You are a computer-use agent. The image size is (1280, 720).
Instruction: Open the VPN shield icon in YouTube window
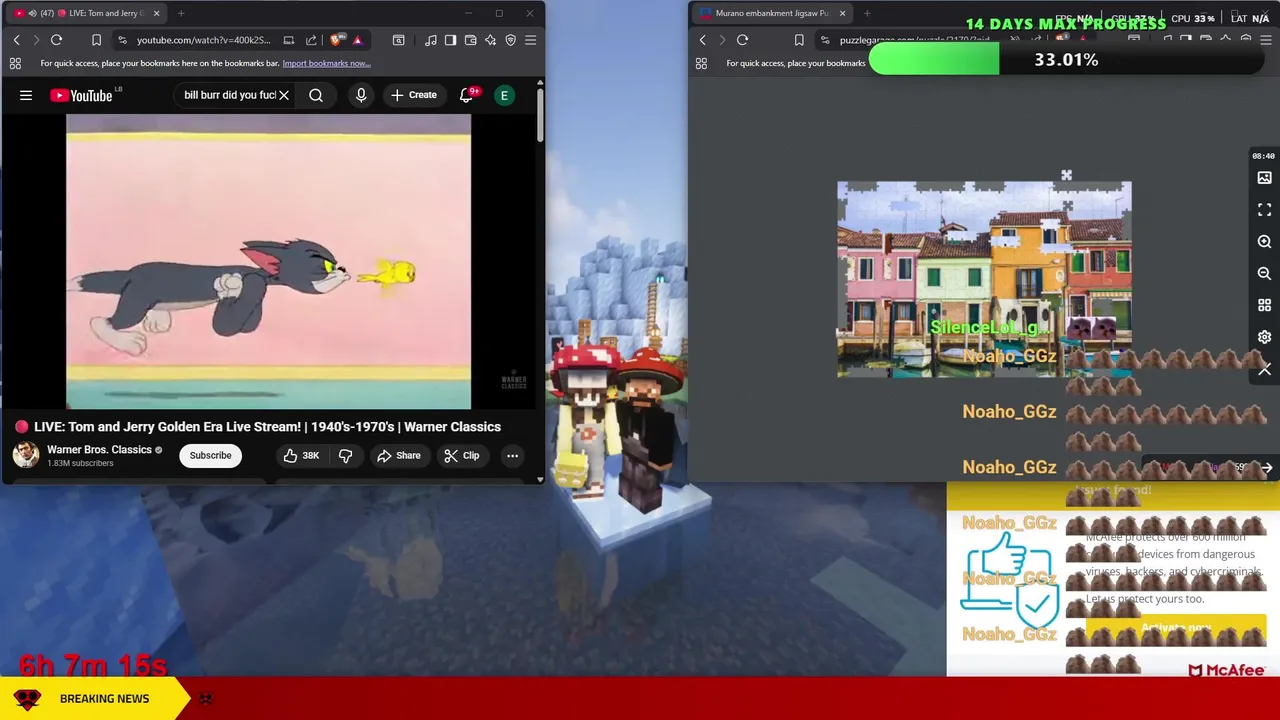pos(510,40)
